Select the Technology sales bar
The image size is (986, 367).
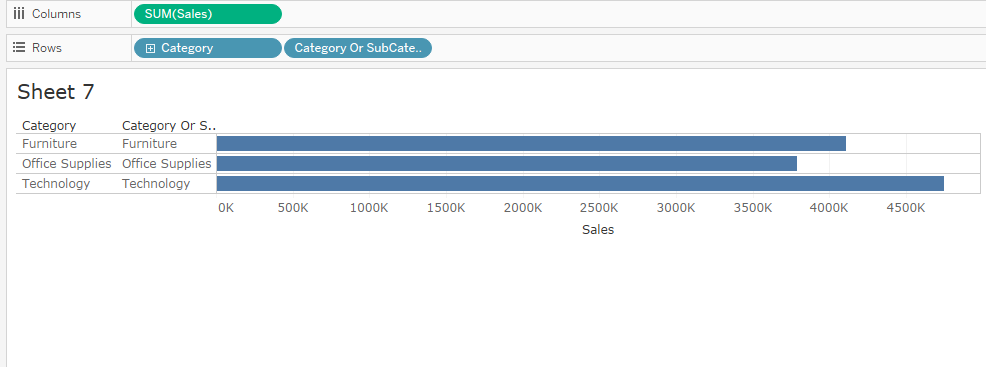click(580, 184)
